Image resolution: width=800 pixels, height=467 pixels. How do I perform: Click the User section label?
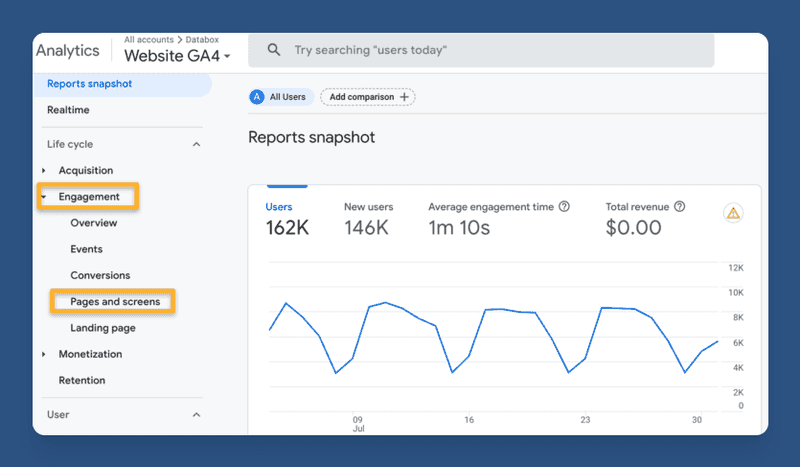[58, 415]
